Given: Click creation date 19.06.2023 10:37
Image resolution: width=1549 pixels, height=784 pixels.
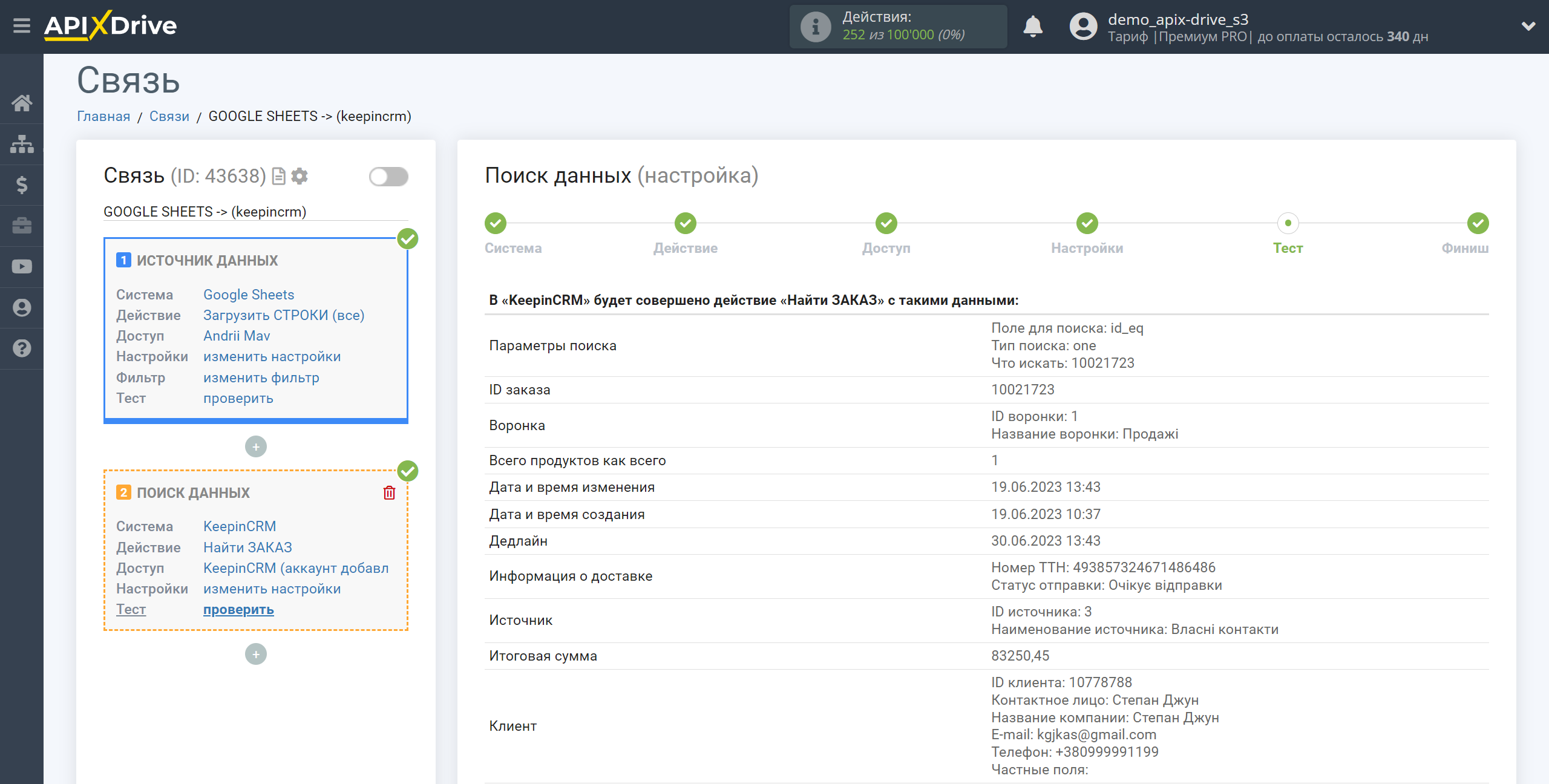Looking at the screenshot, I should coord(1046,514).
